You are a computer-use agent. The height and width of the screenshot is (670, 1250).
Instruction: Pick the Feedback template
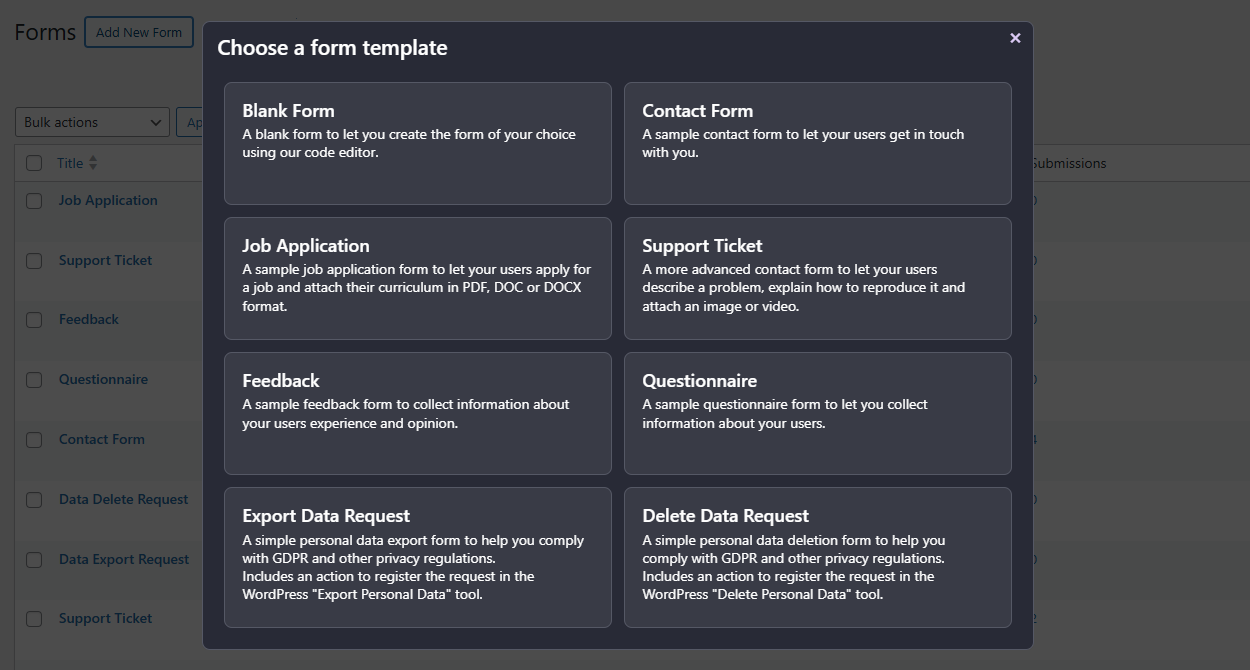[x=417, y=413]
